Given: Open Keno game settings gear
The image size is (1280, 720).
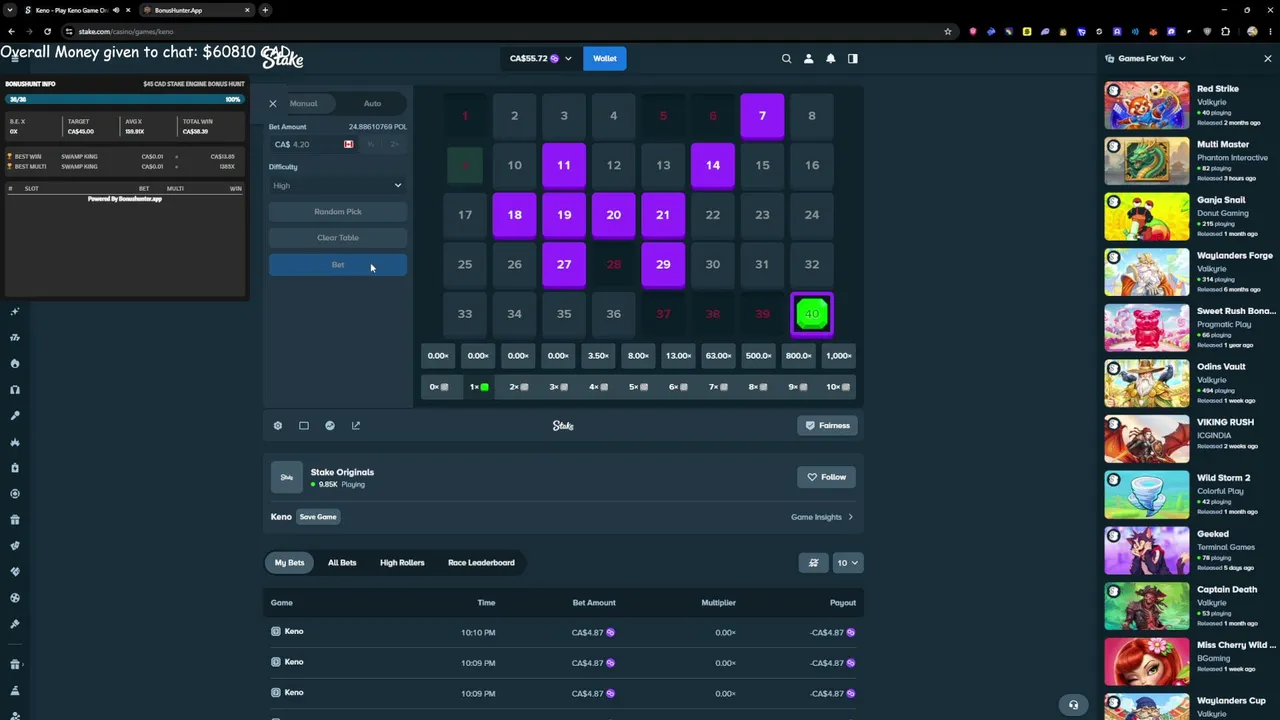Looking at the screenshot, I should pos(278,425).
